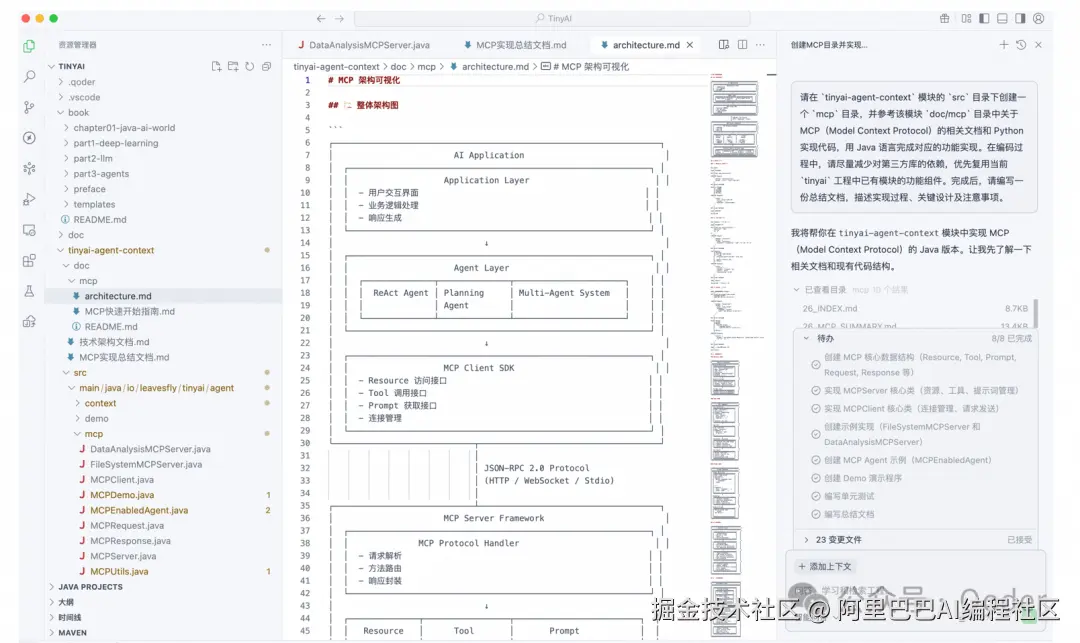Click the TinyAI search box in the title bar

[x=552, y=19]
